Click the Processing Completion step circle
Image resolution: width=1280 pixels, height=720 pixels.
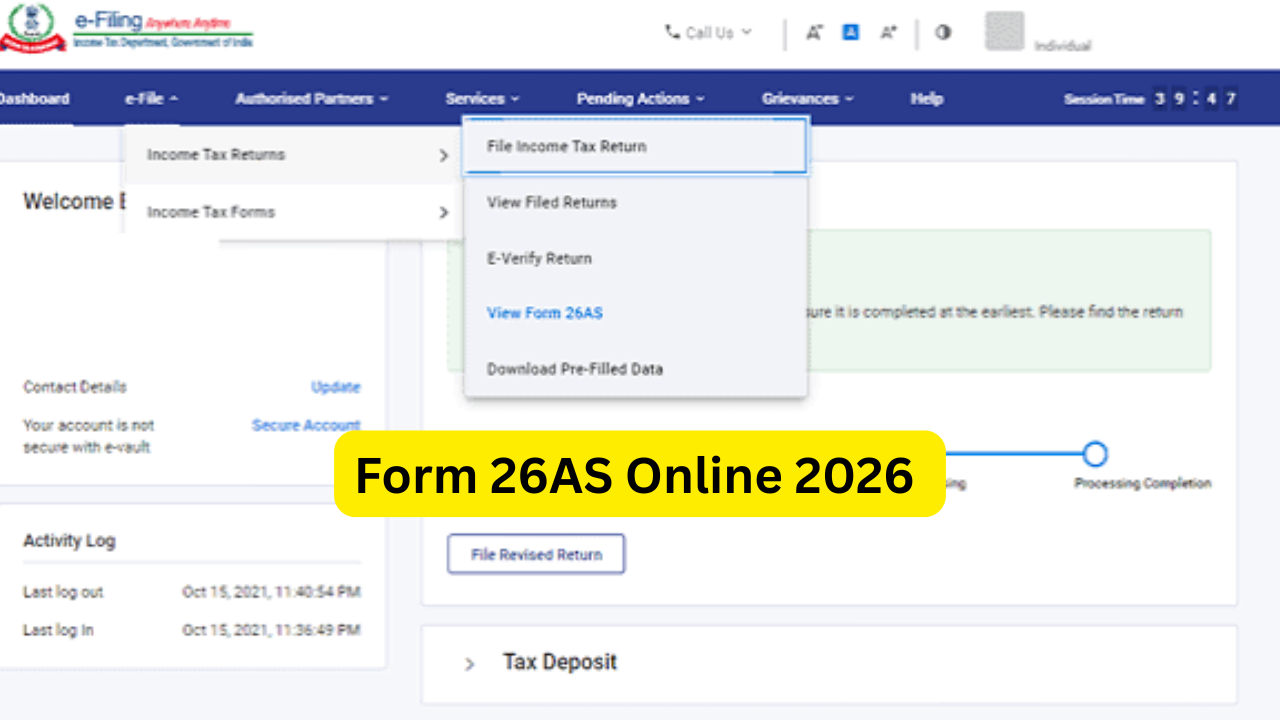[1095, 454]
